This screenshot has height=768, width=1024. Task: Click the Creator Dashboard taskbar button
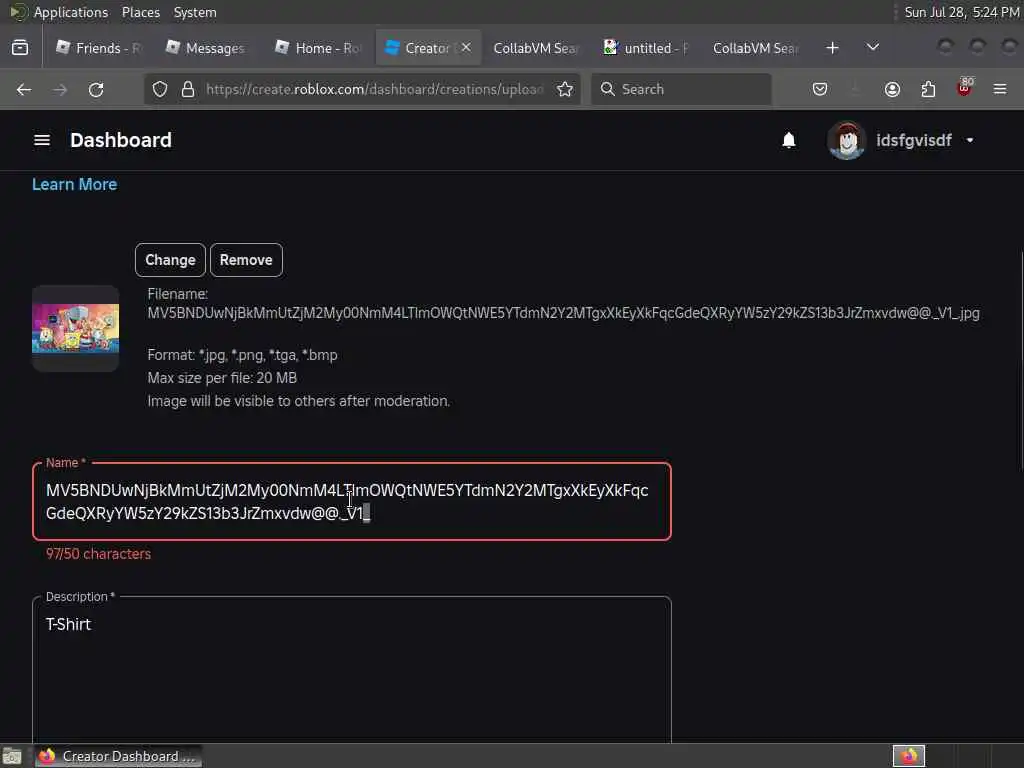118,756
